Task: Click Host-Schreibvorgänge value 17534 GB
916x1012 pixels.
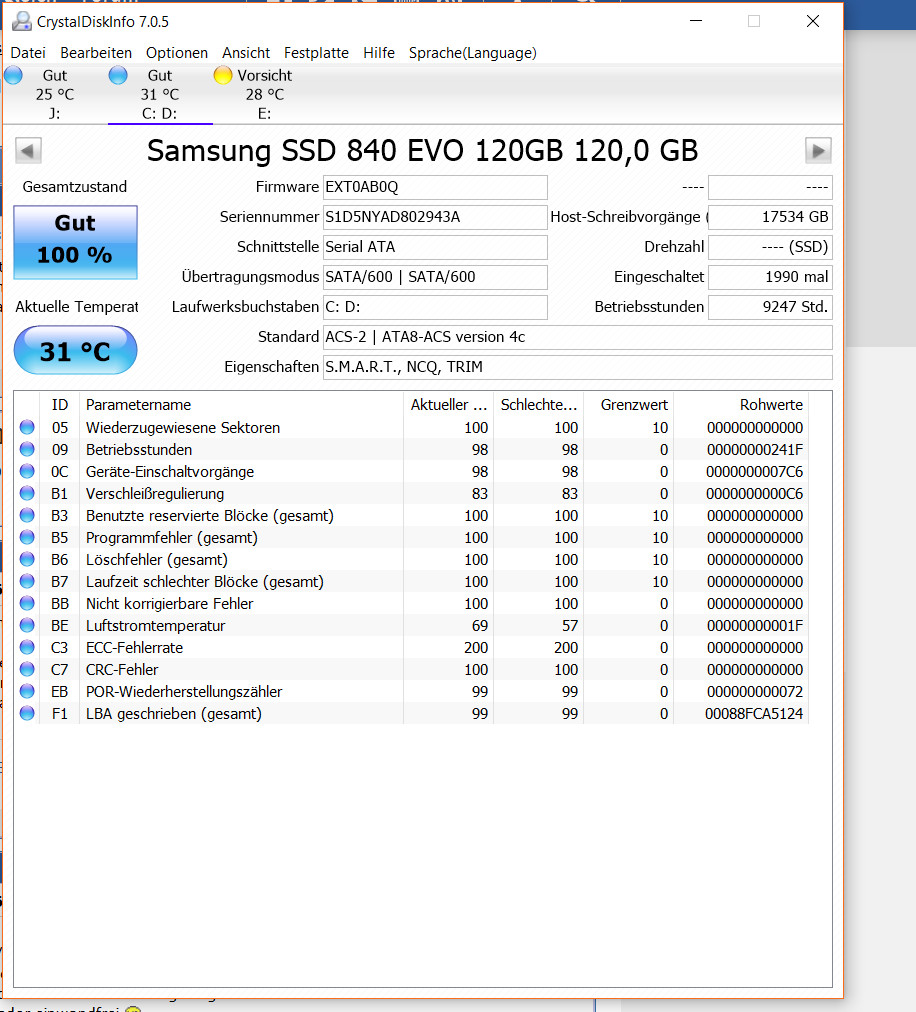Action: 770,217
